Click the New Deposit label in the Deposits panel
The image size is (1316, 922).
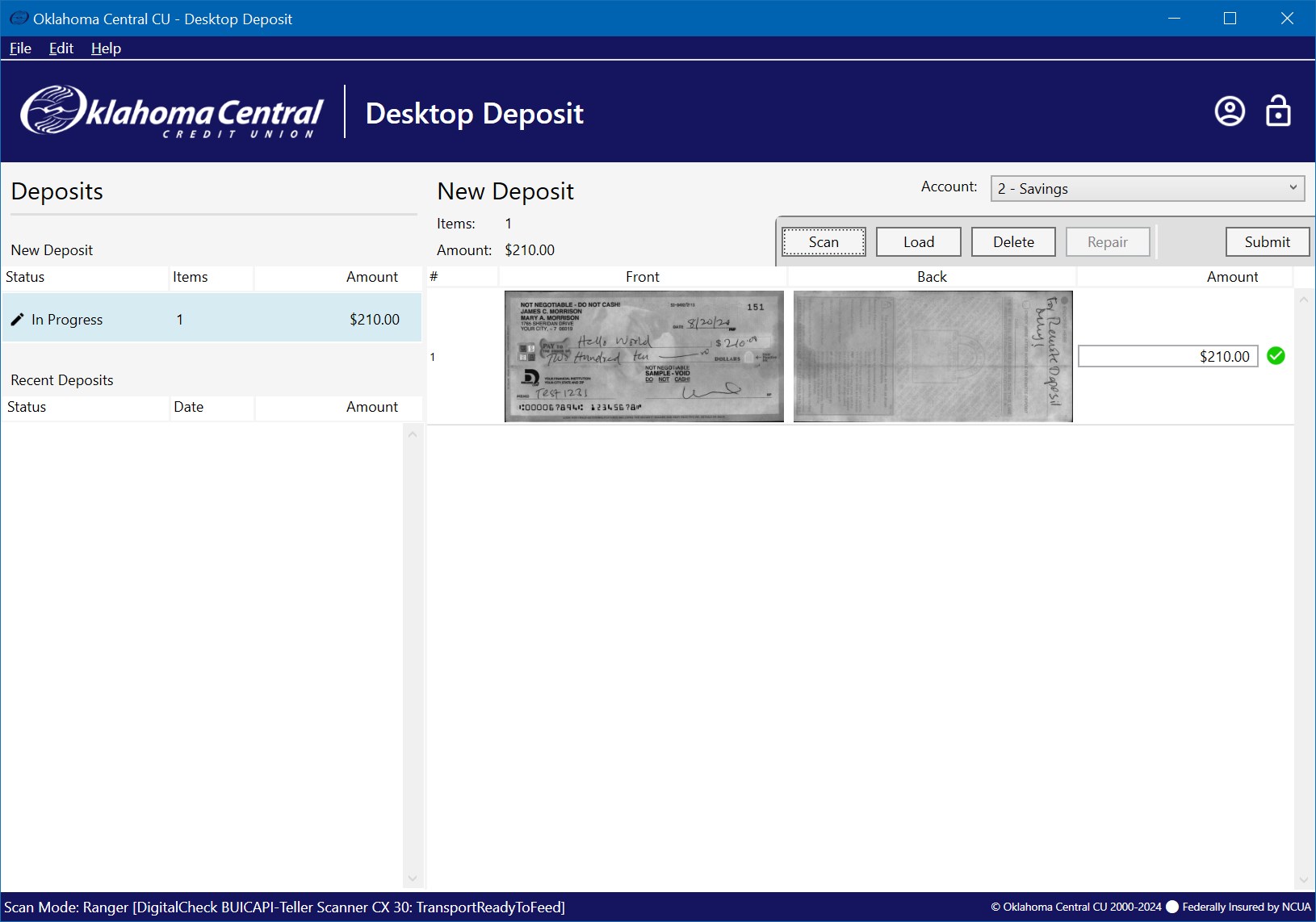point(52,250)
